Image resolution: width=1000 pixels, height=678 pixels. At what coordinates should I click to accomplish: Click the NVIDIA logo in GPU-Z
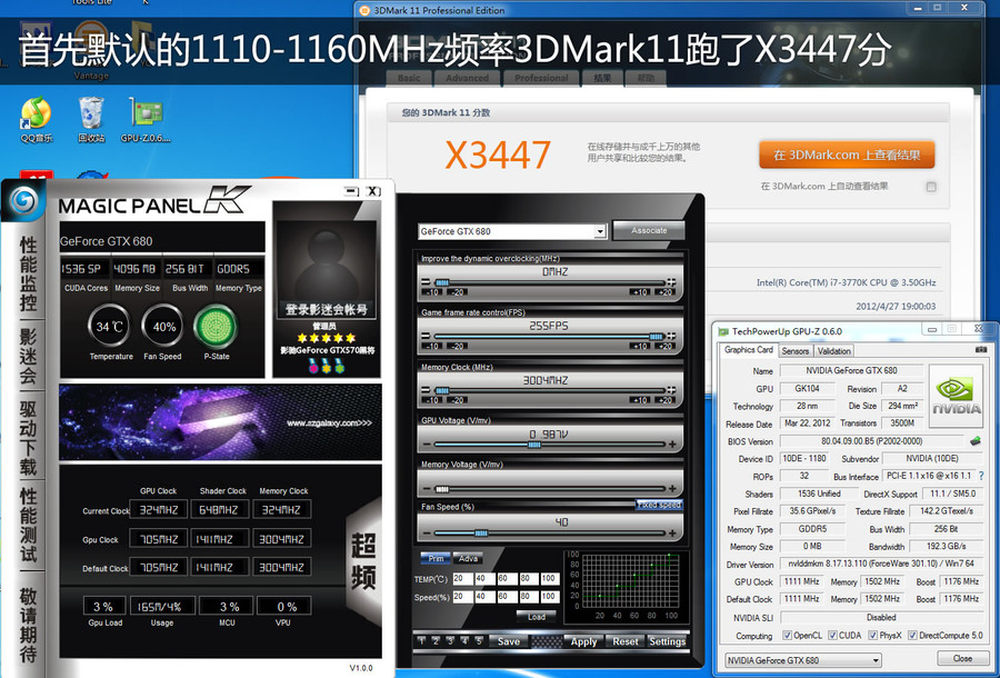point(955,396)
